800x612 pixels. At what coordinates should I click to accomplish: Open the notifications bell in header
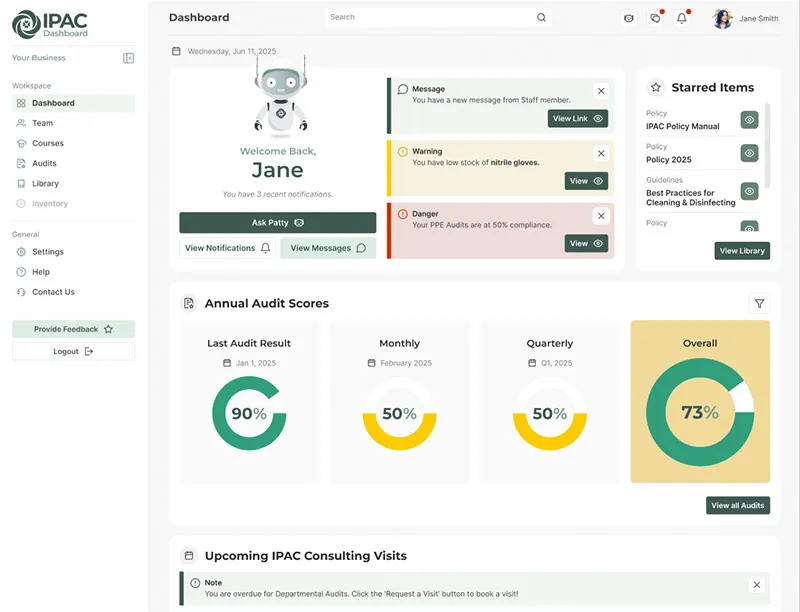coord(682,18)
